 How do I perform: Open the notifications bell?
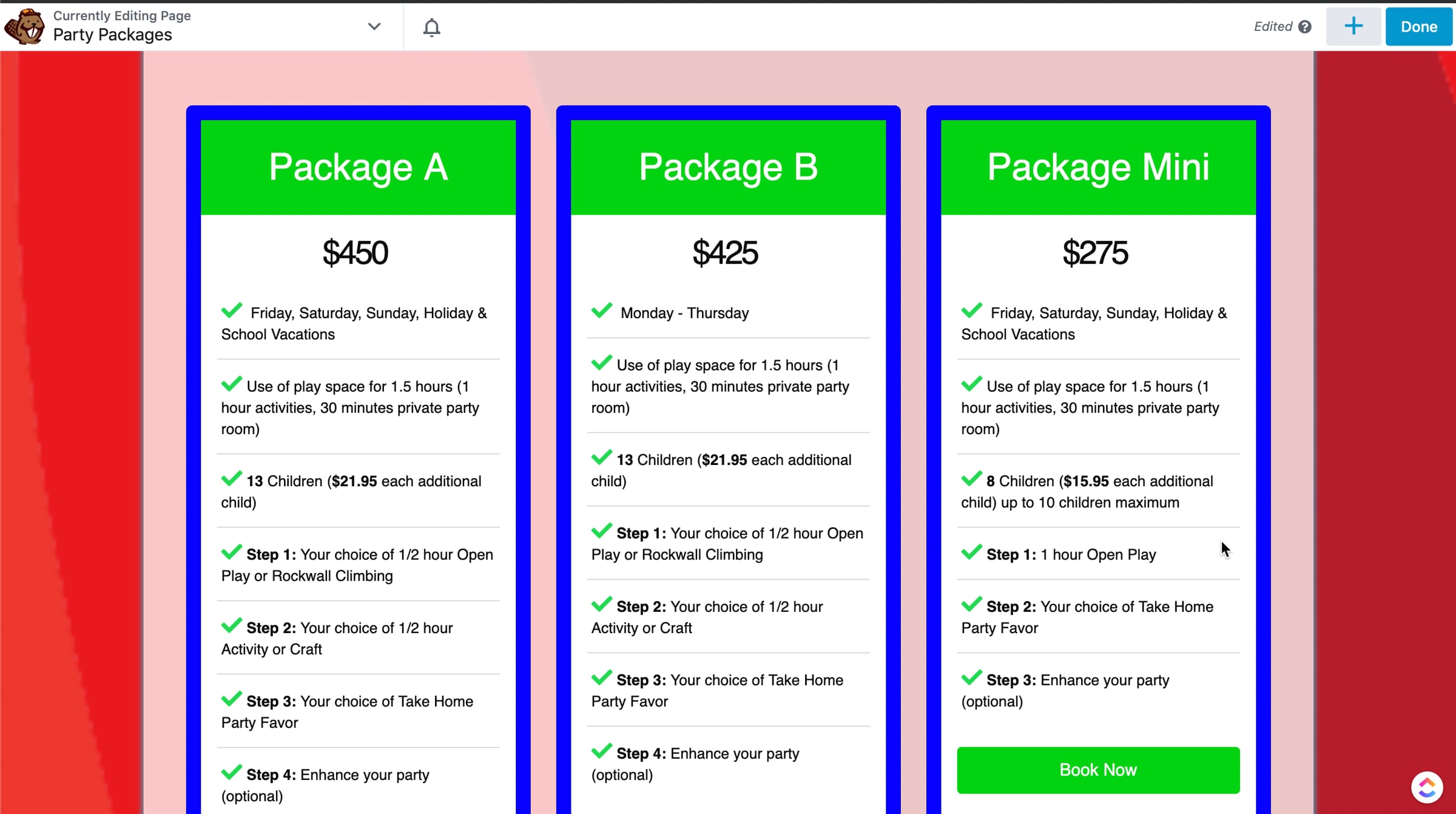[x=431, y=27]
